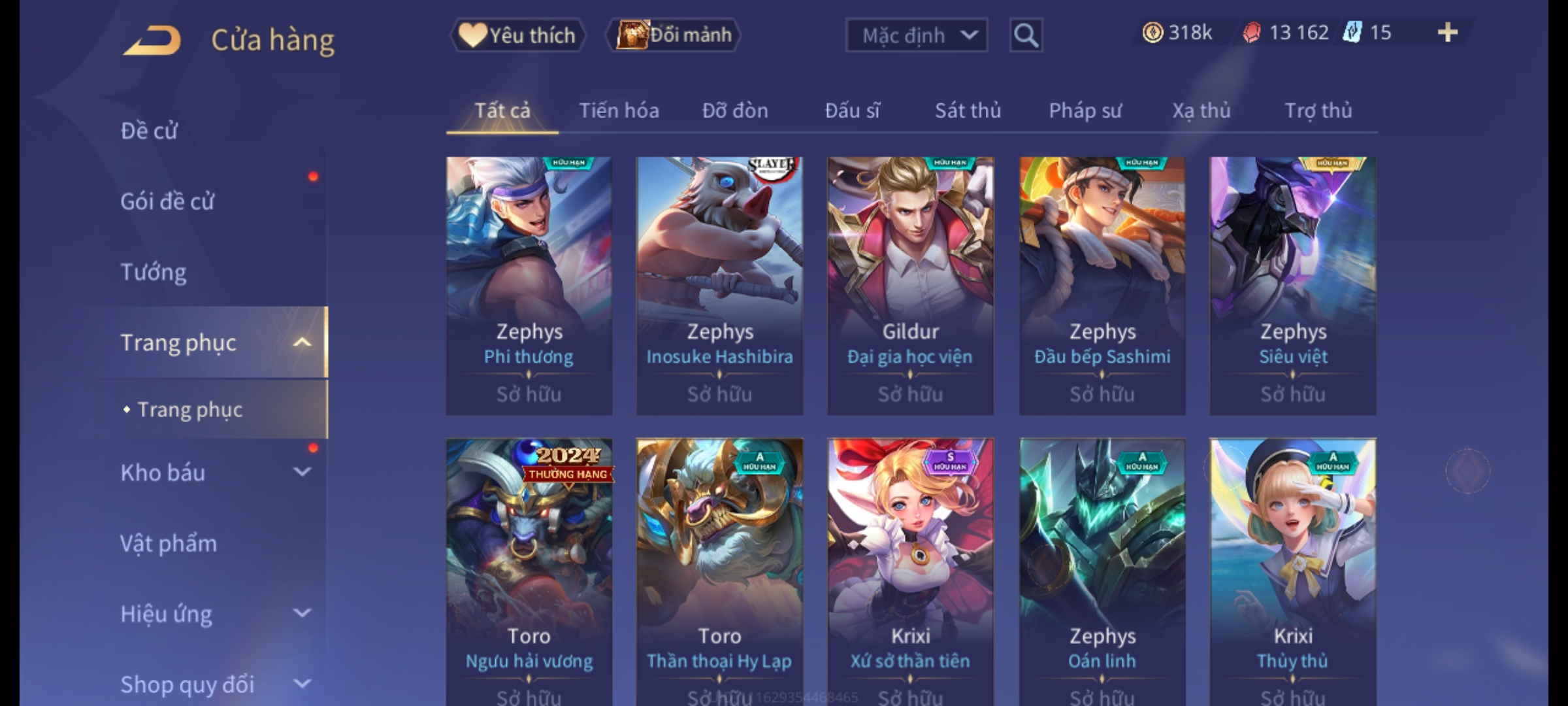
Task: Open the search magnifier icon
Action: point(1026,35)
